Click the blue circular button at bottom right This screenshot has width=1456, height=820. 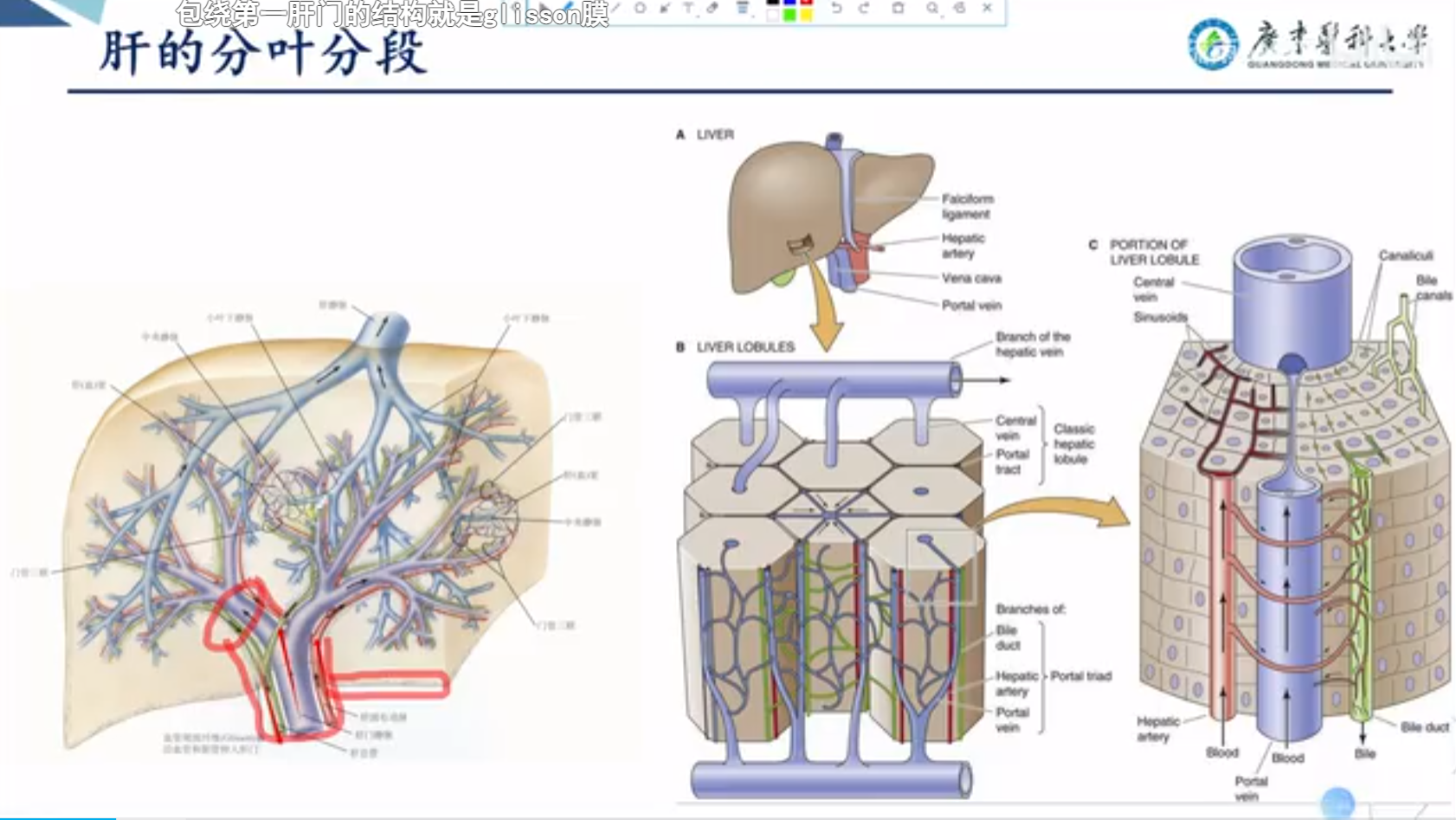point(1337,803)
